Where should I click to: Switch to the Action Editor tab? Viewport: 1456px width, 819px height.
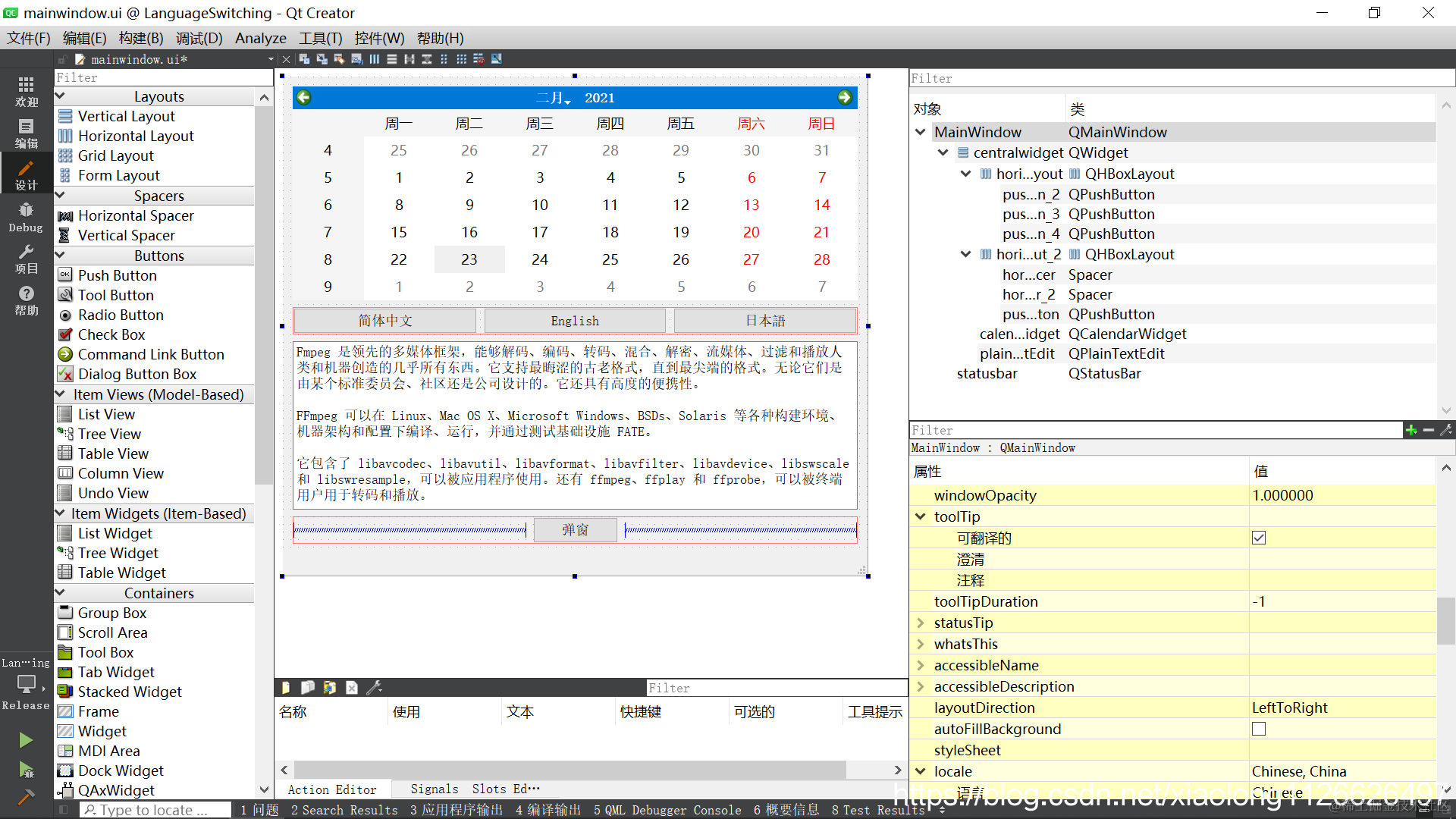click(332, 789)
